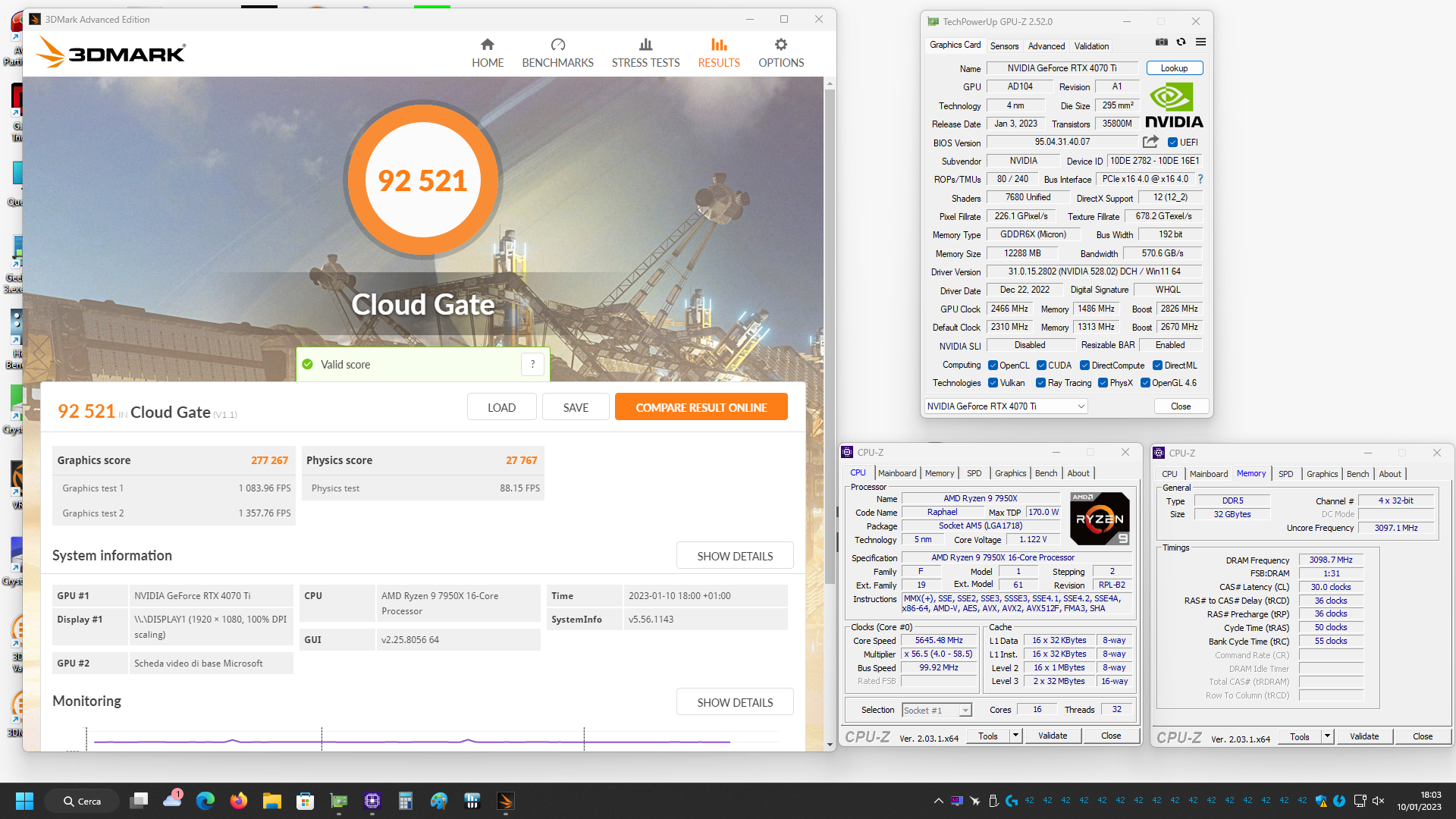Open Mainboard tab in left CPU-Z window
Screen dimensions: 1456x819
tap(897, 473)
